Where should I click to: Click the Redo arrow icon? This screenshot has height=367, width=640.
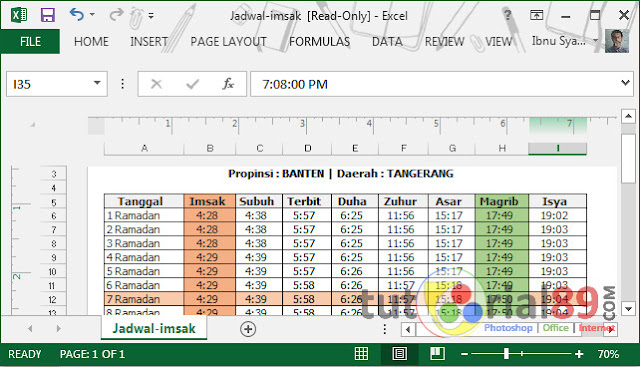click(x=116, y=15)
